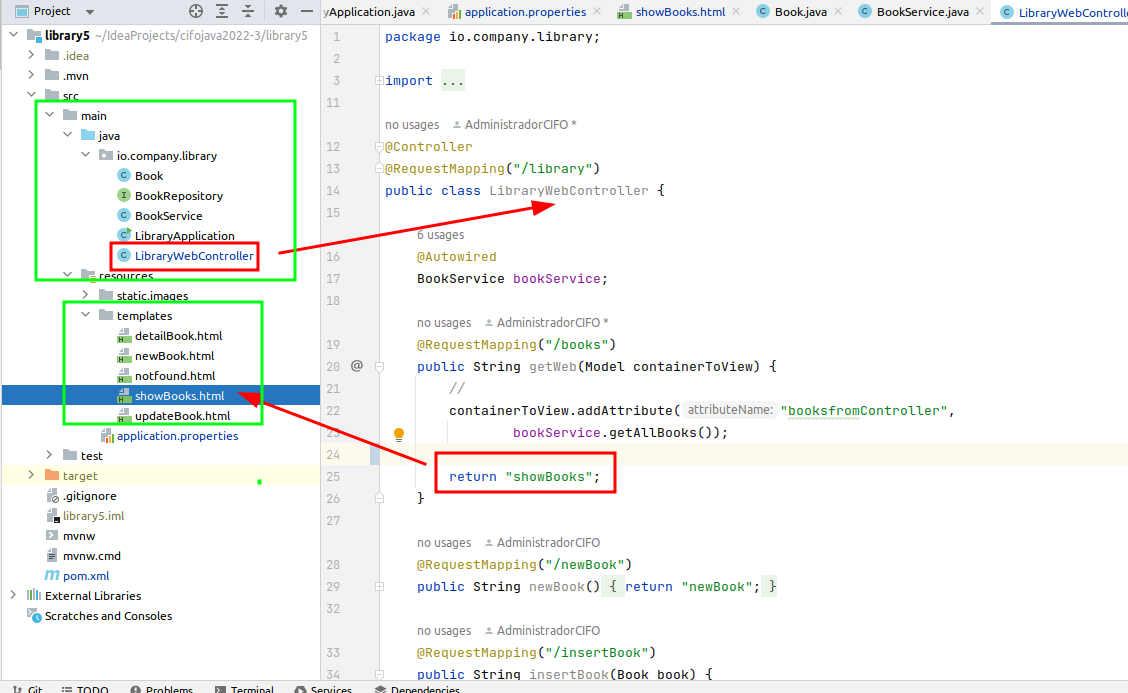Select the mvnw.cmd file

(91, 556)
